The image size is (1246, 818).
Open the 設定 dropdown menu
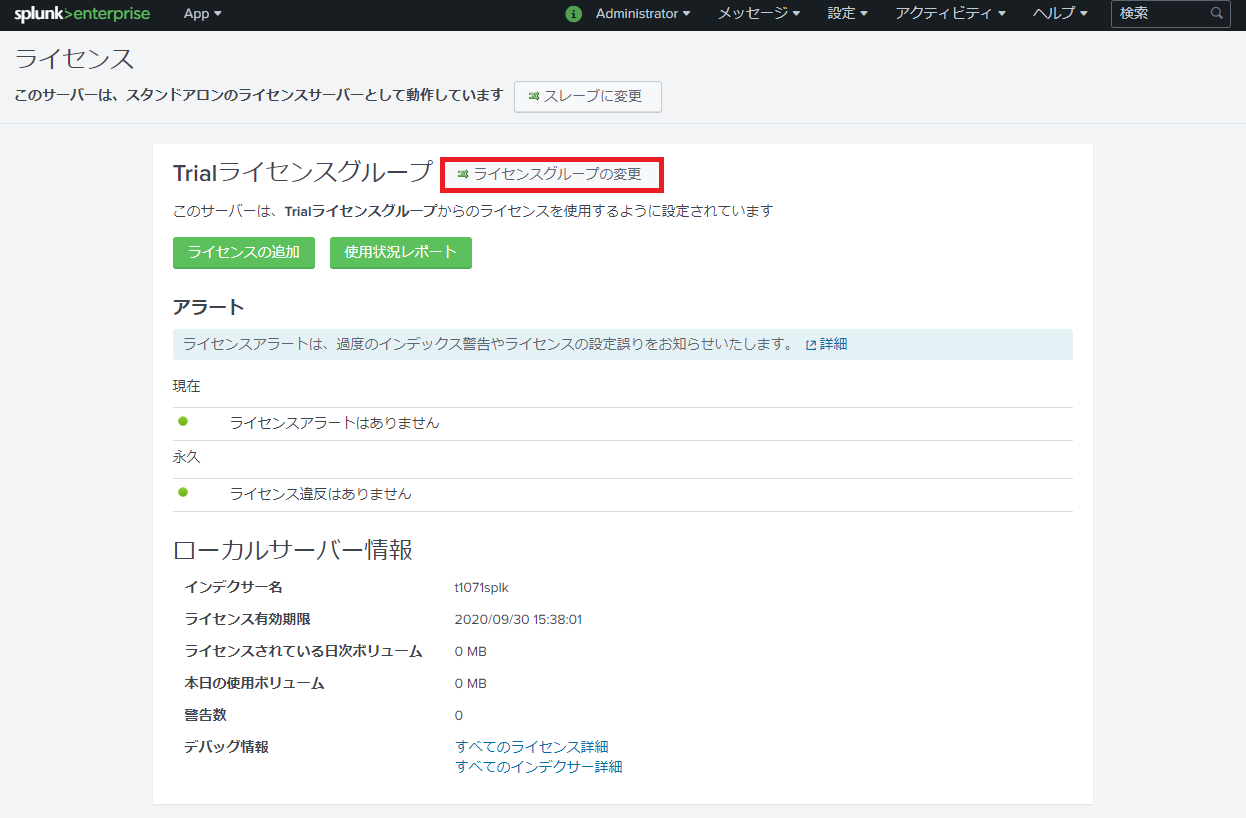(846, 14)
